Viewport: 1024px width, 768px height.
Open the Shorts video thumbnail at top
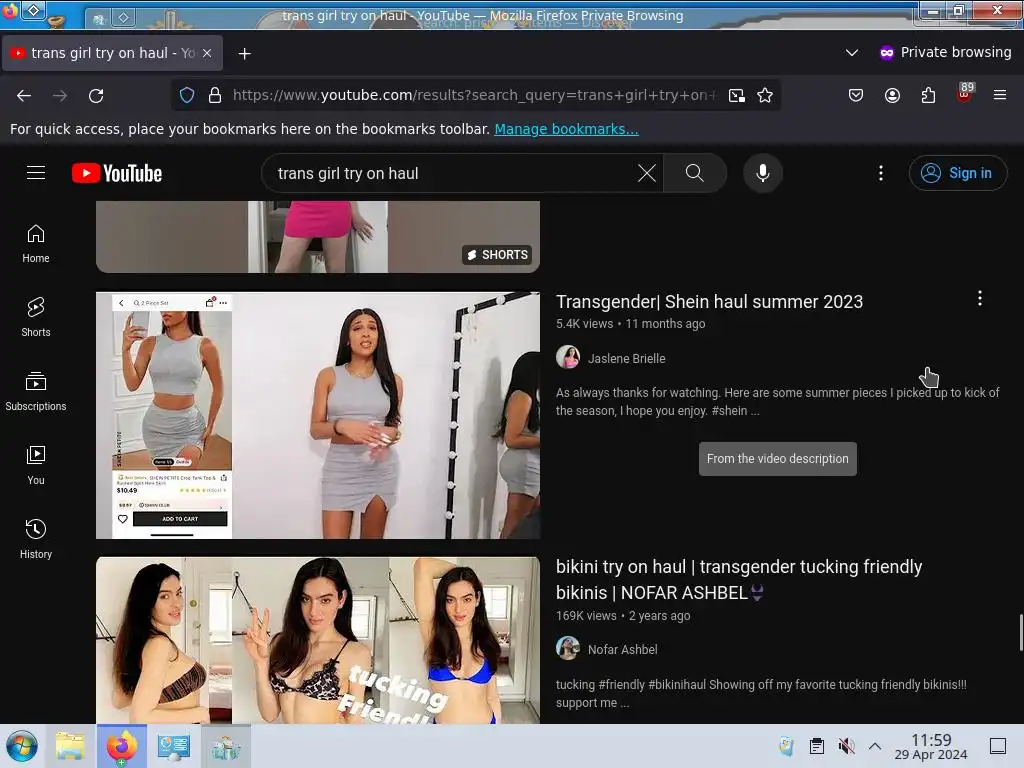tap(318, 236)
